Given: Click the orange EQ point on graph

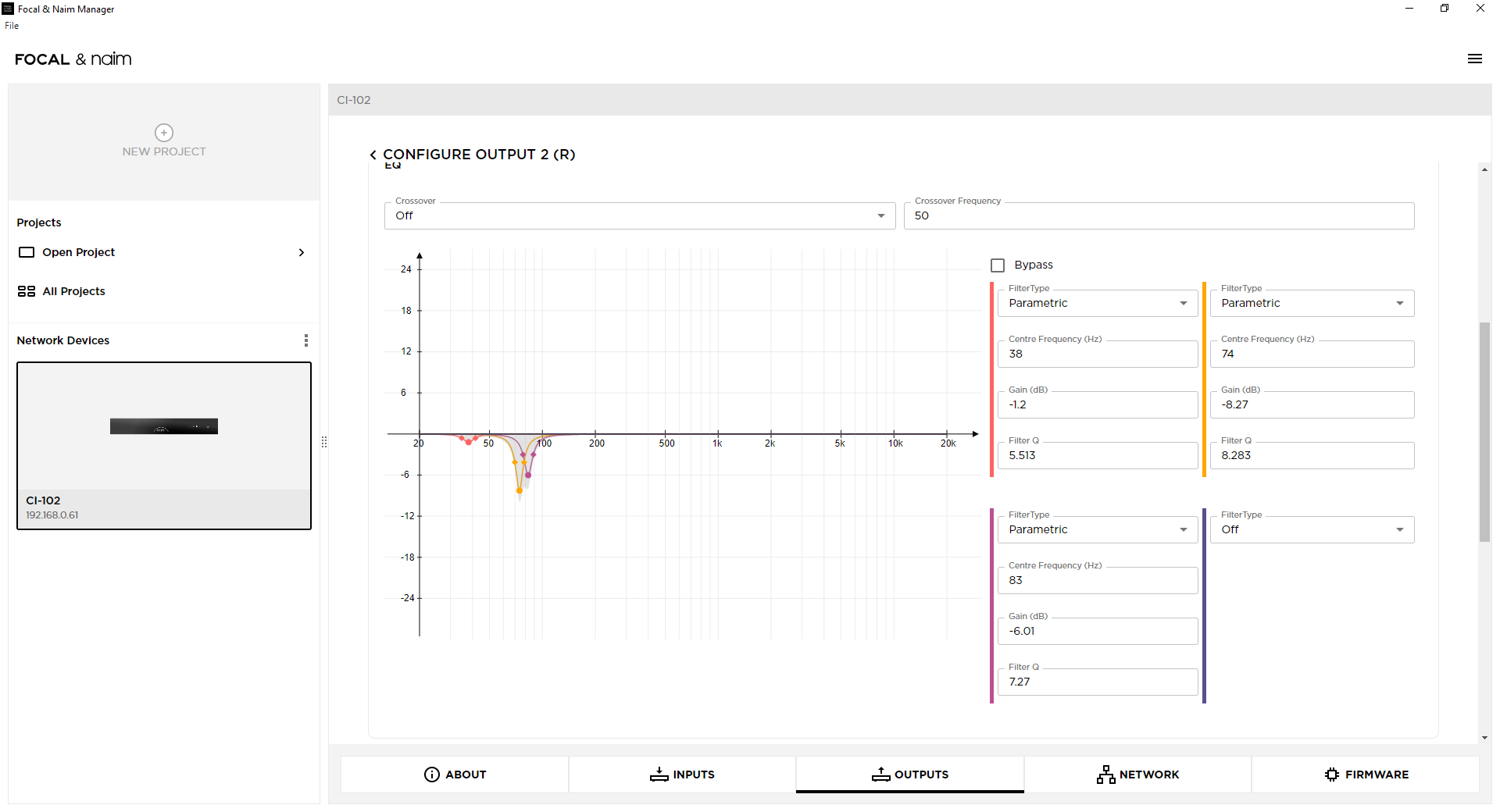Looking at the screenshot, I should [520, 490].
